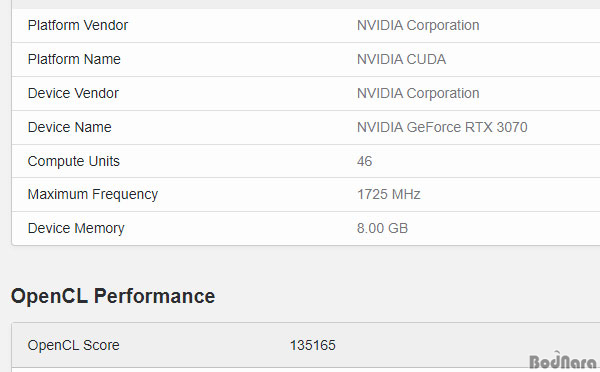Image resolution: width=600 pixels, height=372 pixels.
Task: Click the Device Name table row
Action: [306, 128]
